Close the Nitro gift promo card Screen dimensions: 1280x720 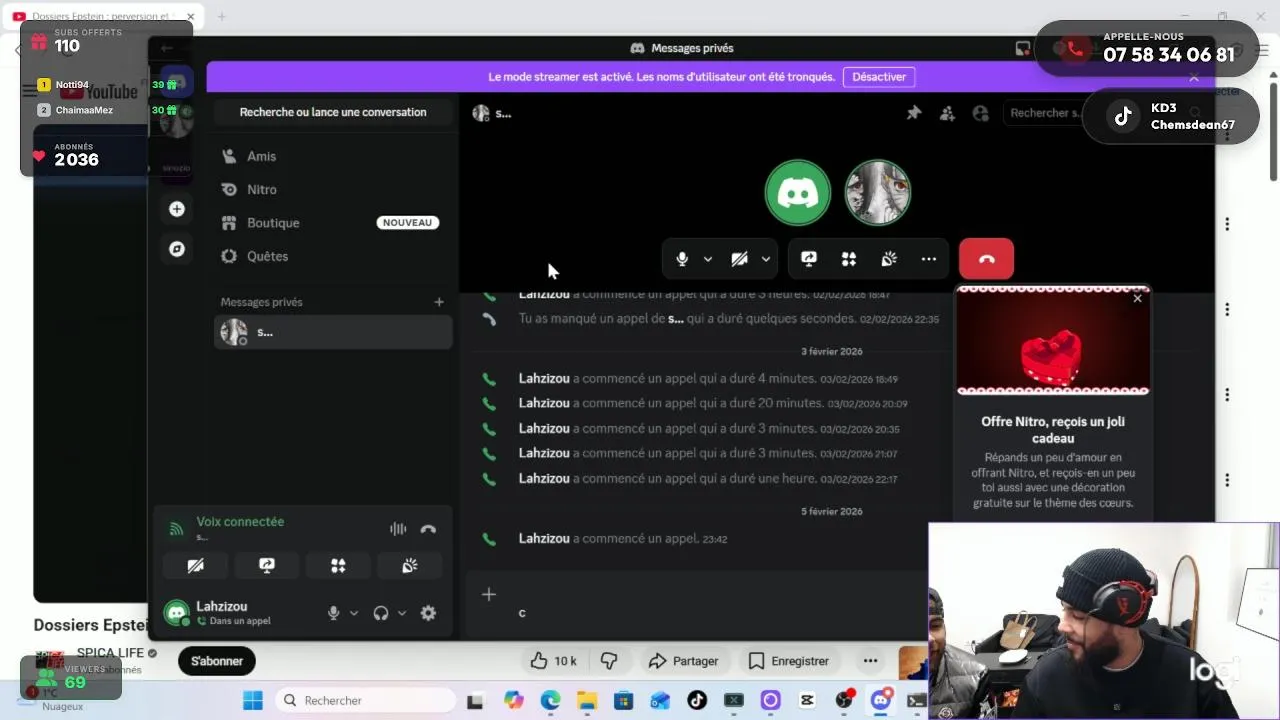pyautogui.click(x=1137, y=298)
